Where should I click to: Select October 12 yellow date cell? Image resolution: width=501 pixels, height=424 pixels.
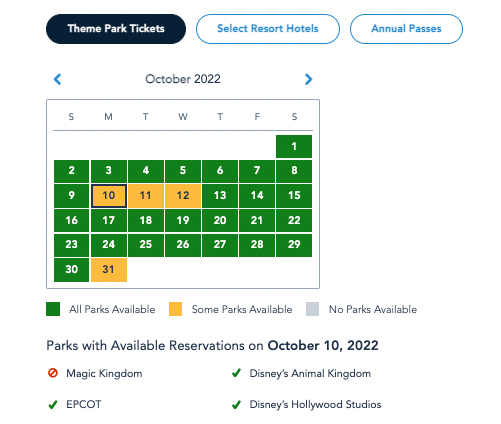tap(183, 196)
